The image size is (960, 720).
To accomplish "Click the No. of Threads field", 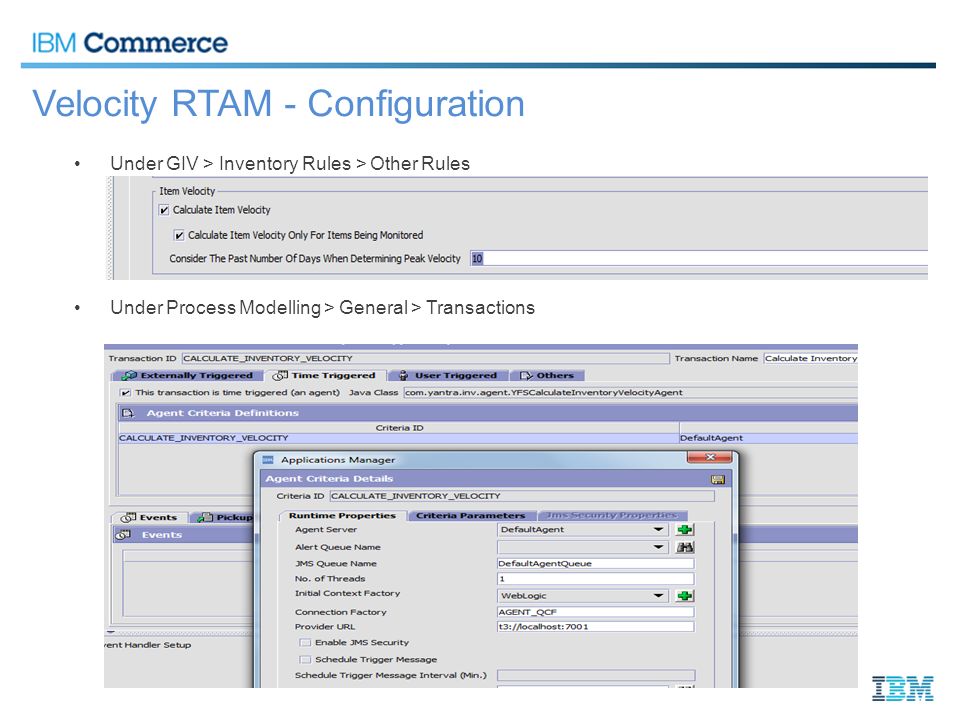I will coord(595,579).
